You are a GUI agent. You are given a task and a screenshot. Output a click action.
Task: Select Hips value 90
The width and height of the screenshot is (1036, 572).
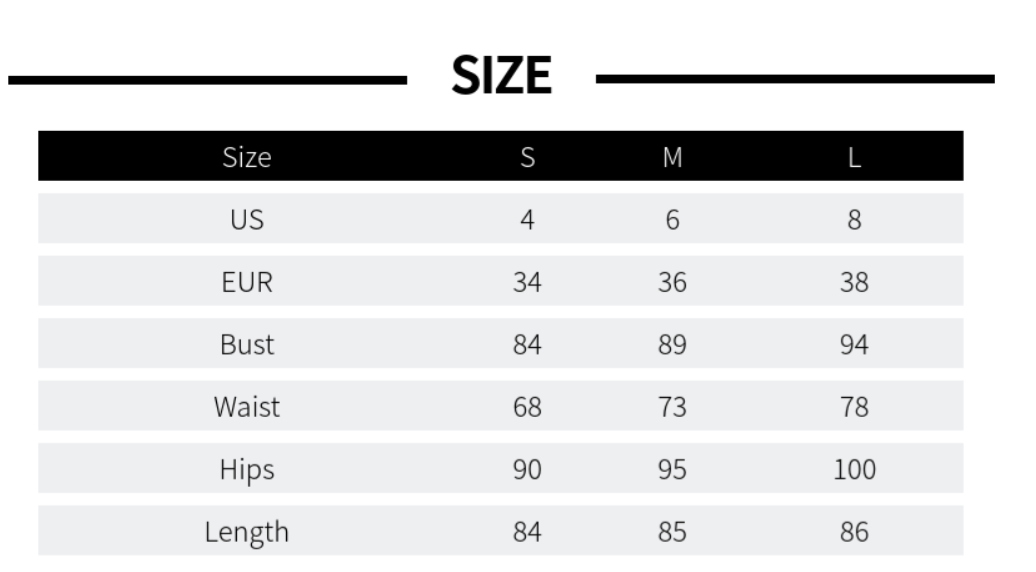(527, 469)
